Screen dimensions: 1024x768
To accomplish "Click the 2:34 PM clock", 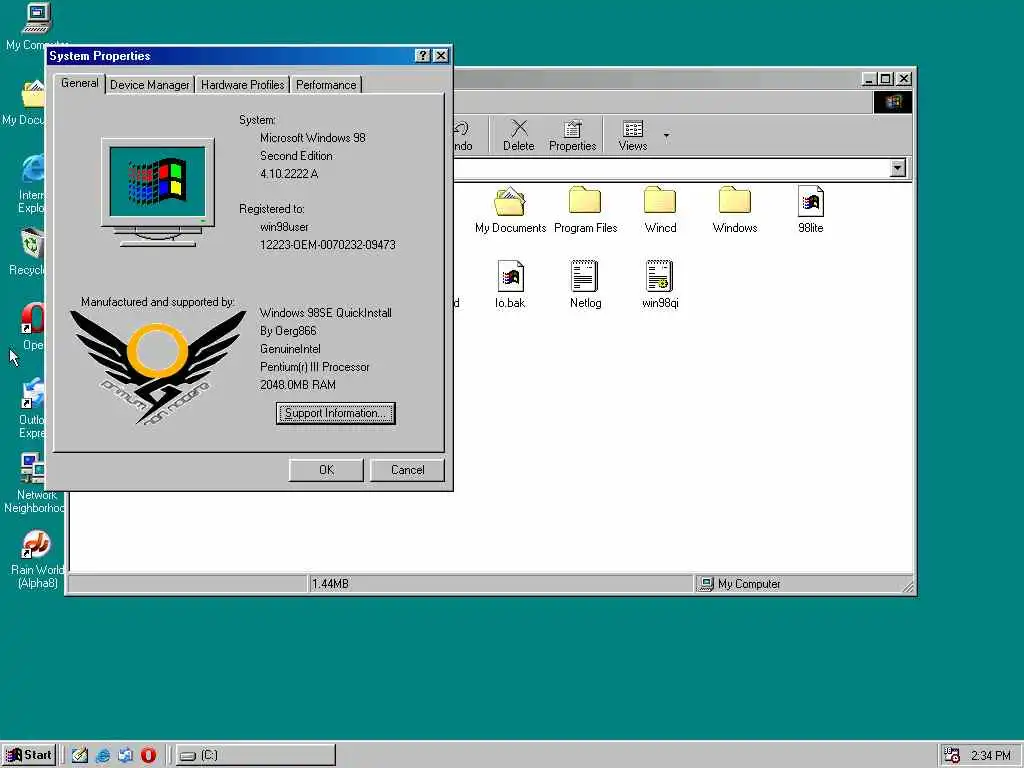I will 991,756.
